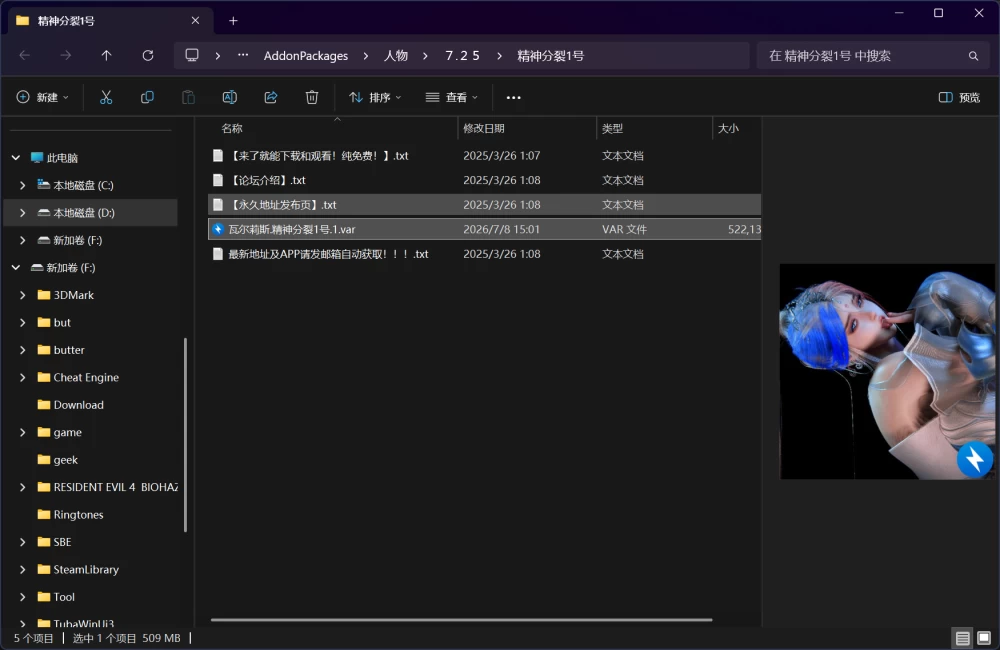Go up one folder level
Viewport: 1000px width, 650px height.
pyautogui.click(x=107, y=55)
